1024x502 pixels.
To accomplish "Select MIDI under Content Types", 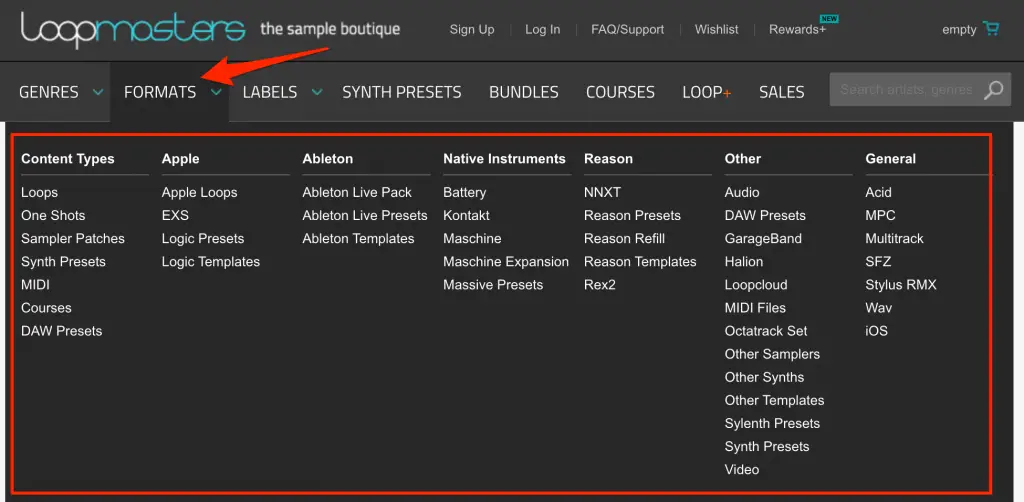I will [x=35, y=285].
